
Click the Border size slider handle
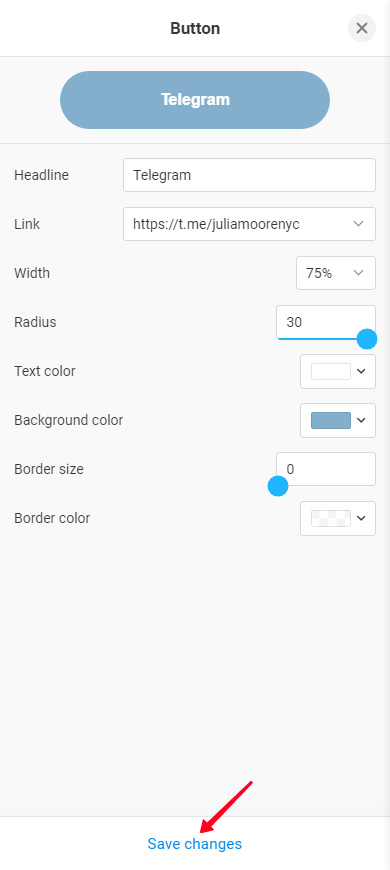[278, 487]
